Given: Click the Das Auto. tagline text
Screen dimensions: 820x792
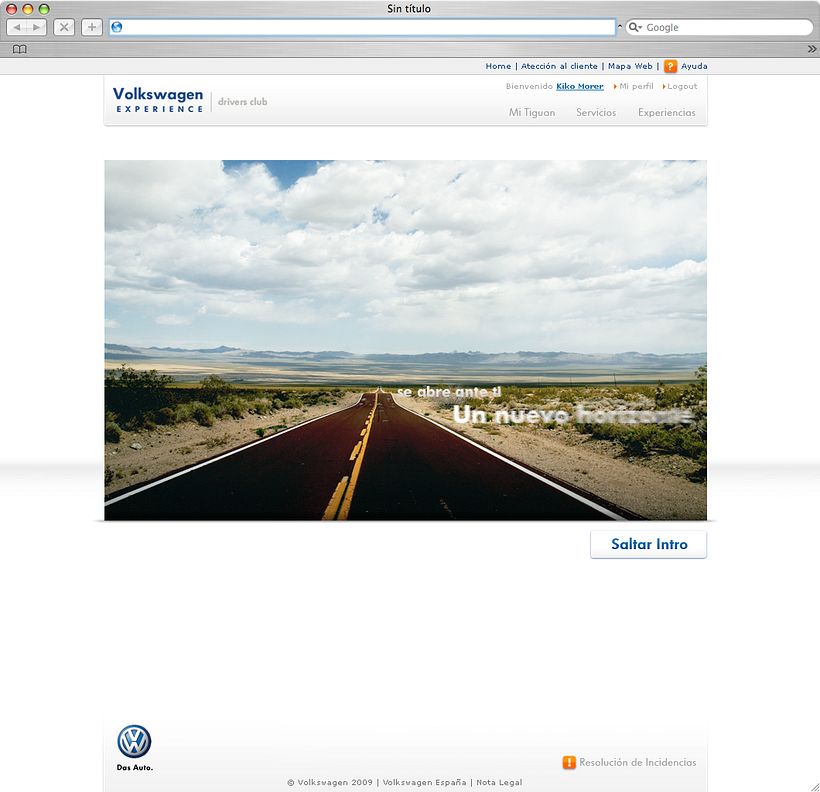Looking at the screenshot, I should pyautogui.click(x=134, y=767).
